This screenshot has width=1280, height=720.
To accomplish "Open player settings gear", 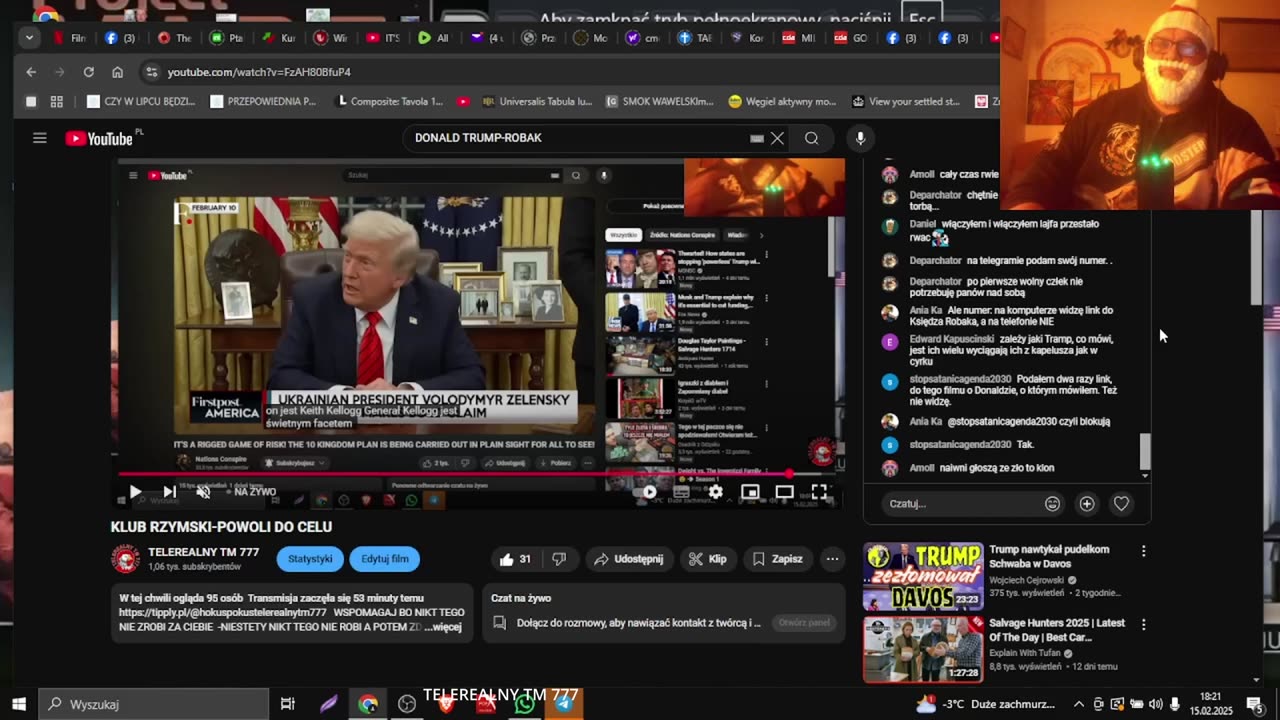I will pyautogui.click(x=716, y=492).
